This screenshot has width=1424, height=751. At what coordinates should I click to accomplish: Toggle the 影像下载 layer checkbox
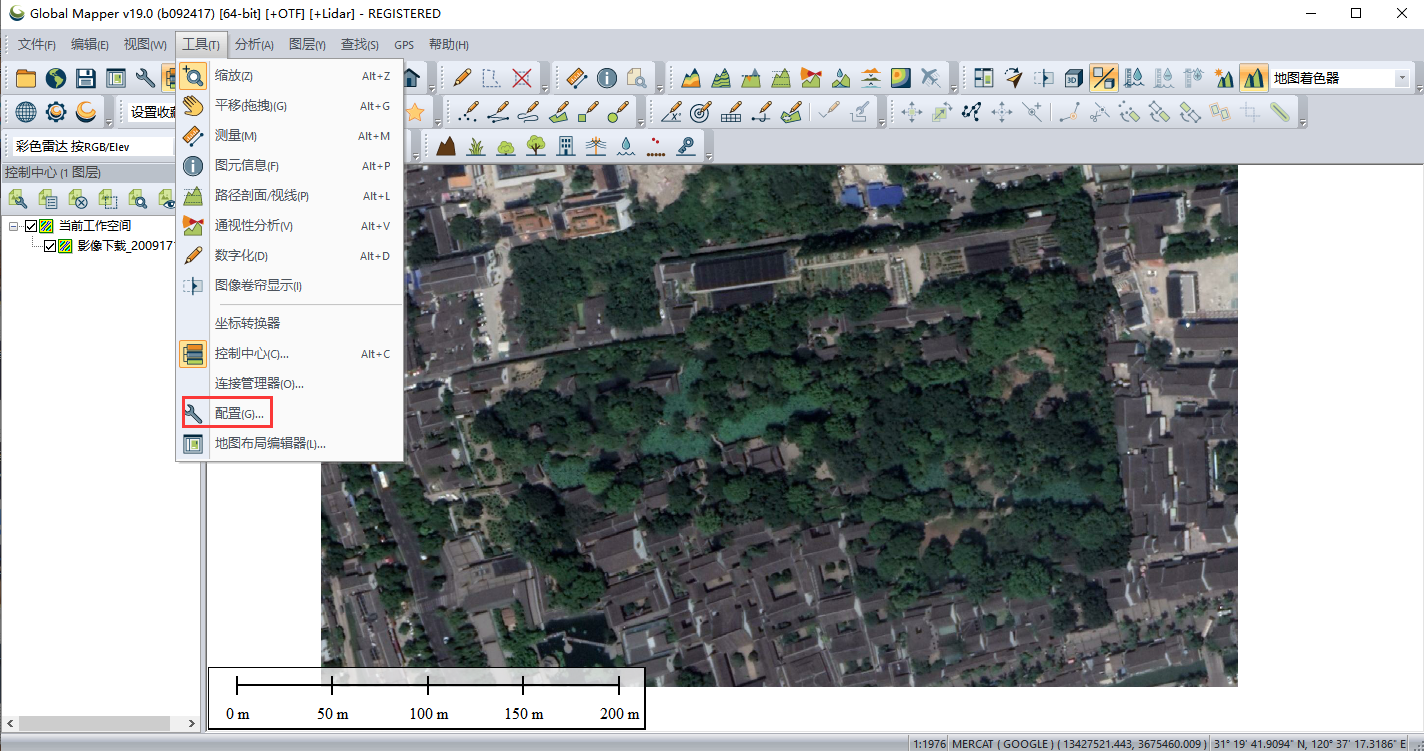pyautogui.click(x=50, y=246)
